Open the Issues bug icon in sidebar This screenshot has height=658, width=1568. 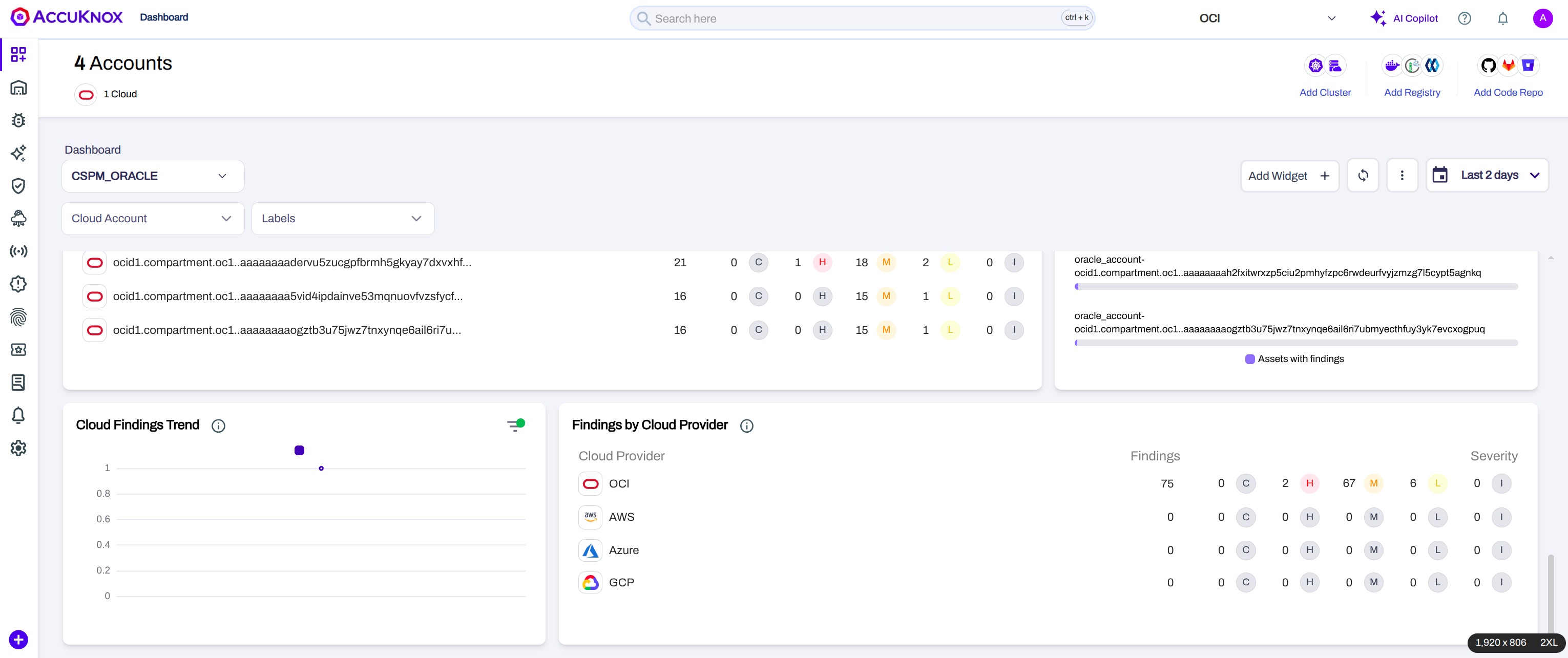[x=18, y=120]
